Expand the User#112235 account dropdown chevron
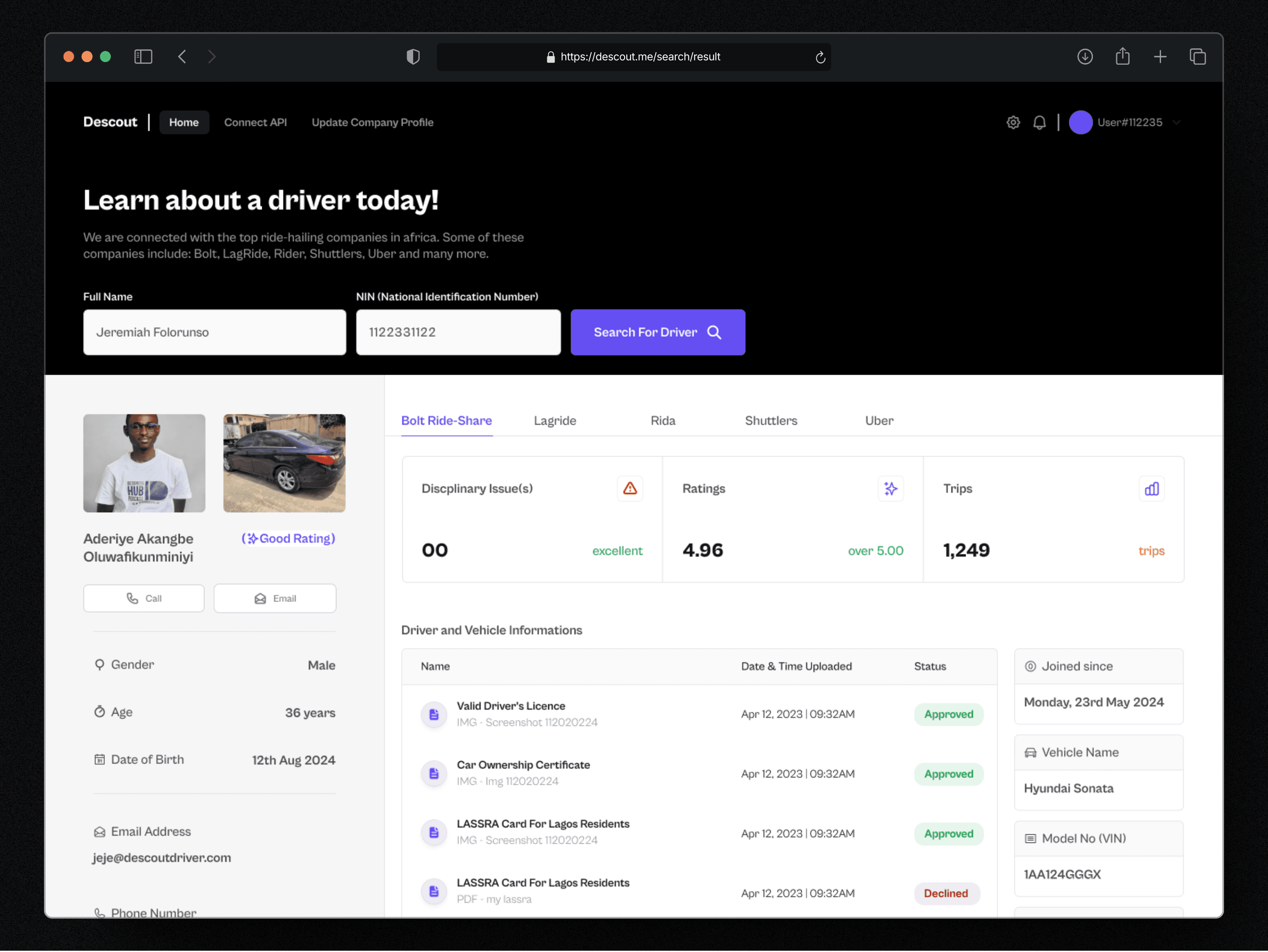1268x952 pixels. [1176, 122]
